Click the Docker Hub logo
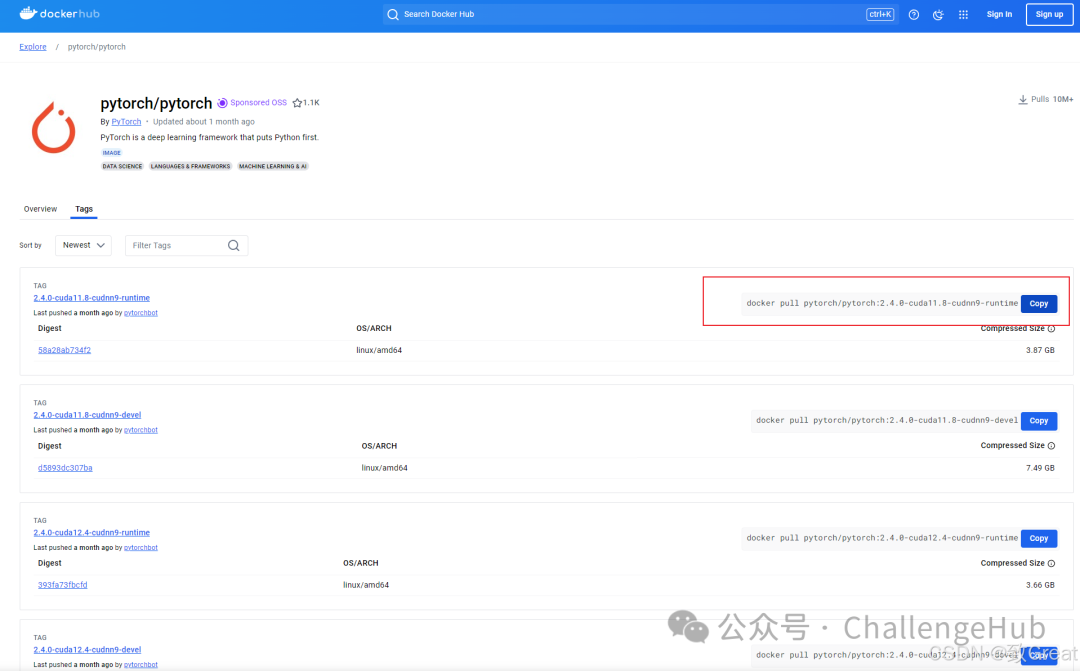This screenshot has width=1080, height=671. click(x=59, y=13)
